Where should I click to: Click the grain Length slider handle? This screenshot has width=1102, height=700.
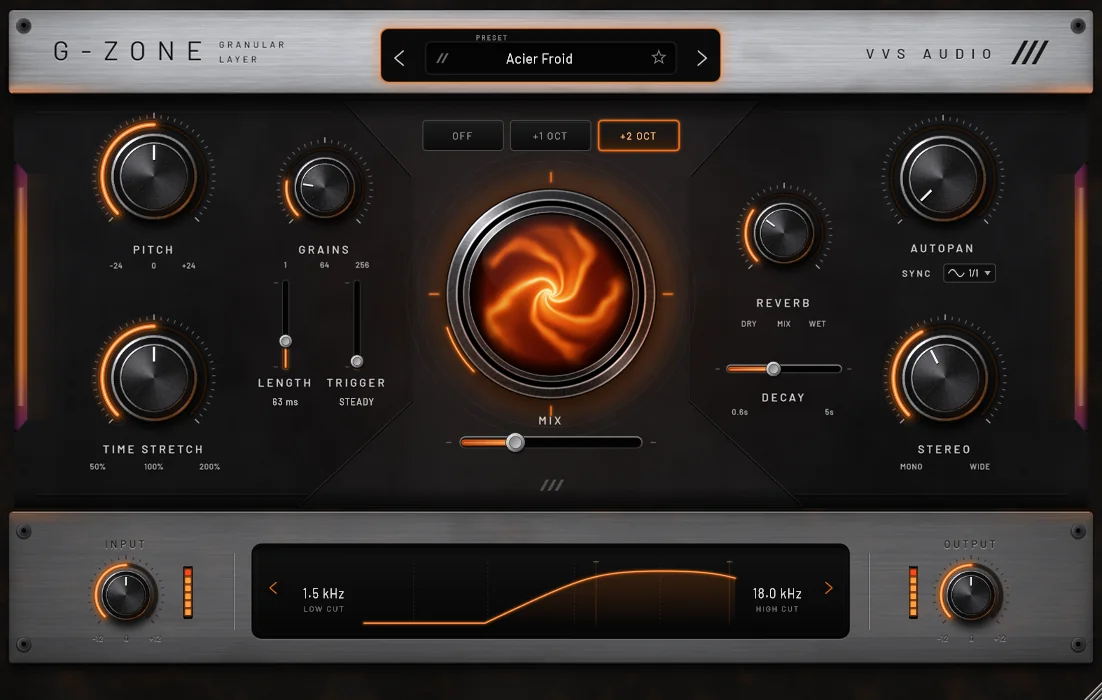point(285,341)
